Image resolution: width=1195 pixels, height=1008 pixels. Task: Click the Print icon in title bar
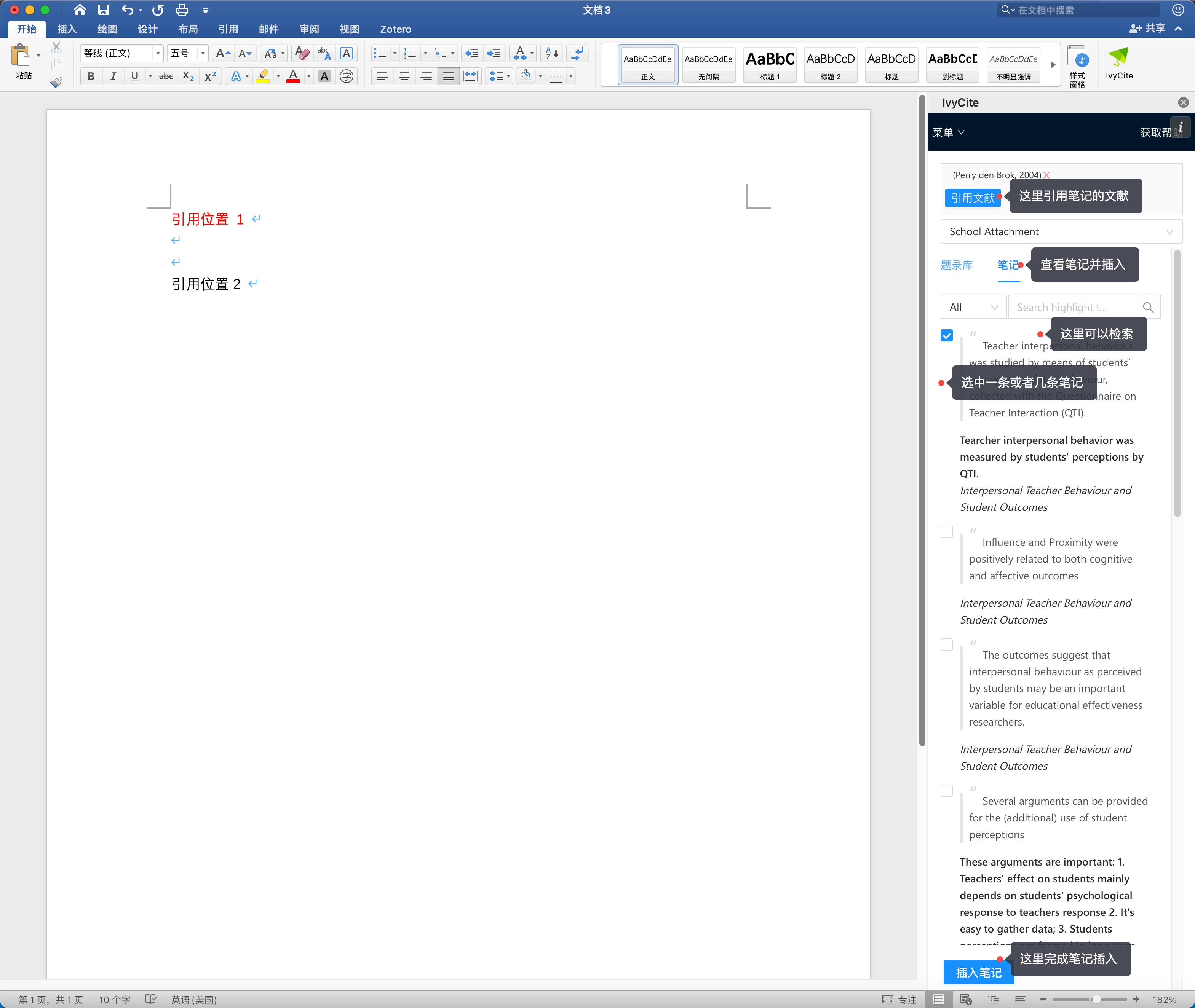coord(182,10)
